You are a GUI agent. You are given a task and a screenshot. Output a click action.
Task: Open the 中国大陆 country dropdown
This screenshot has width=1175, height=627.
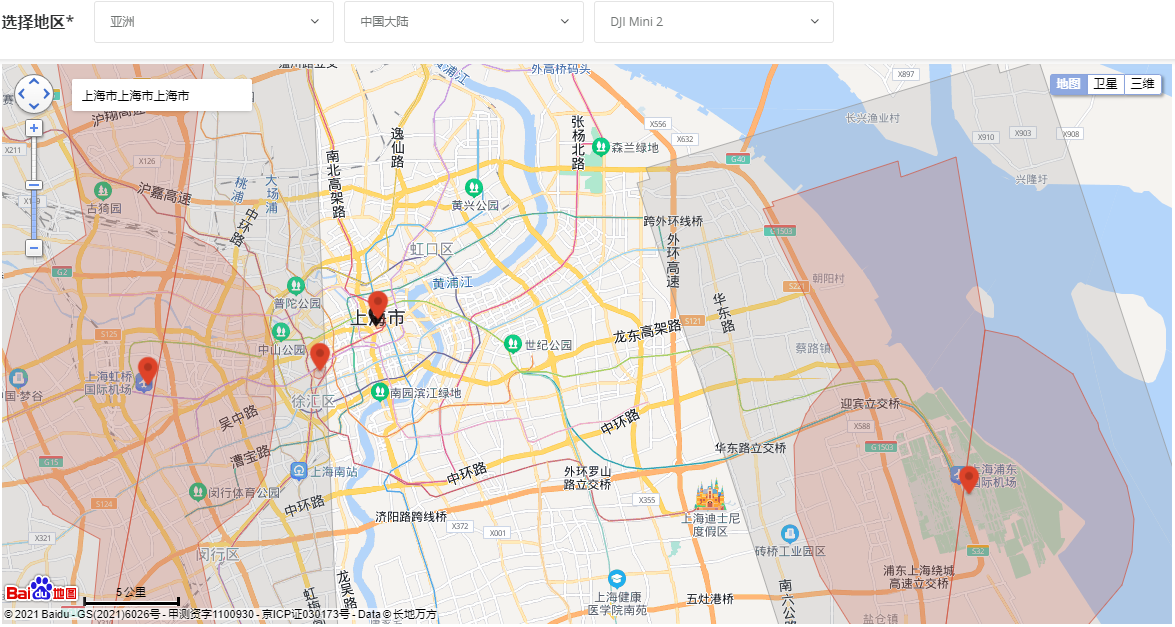pos(464,22)
